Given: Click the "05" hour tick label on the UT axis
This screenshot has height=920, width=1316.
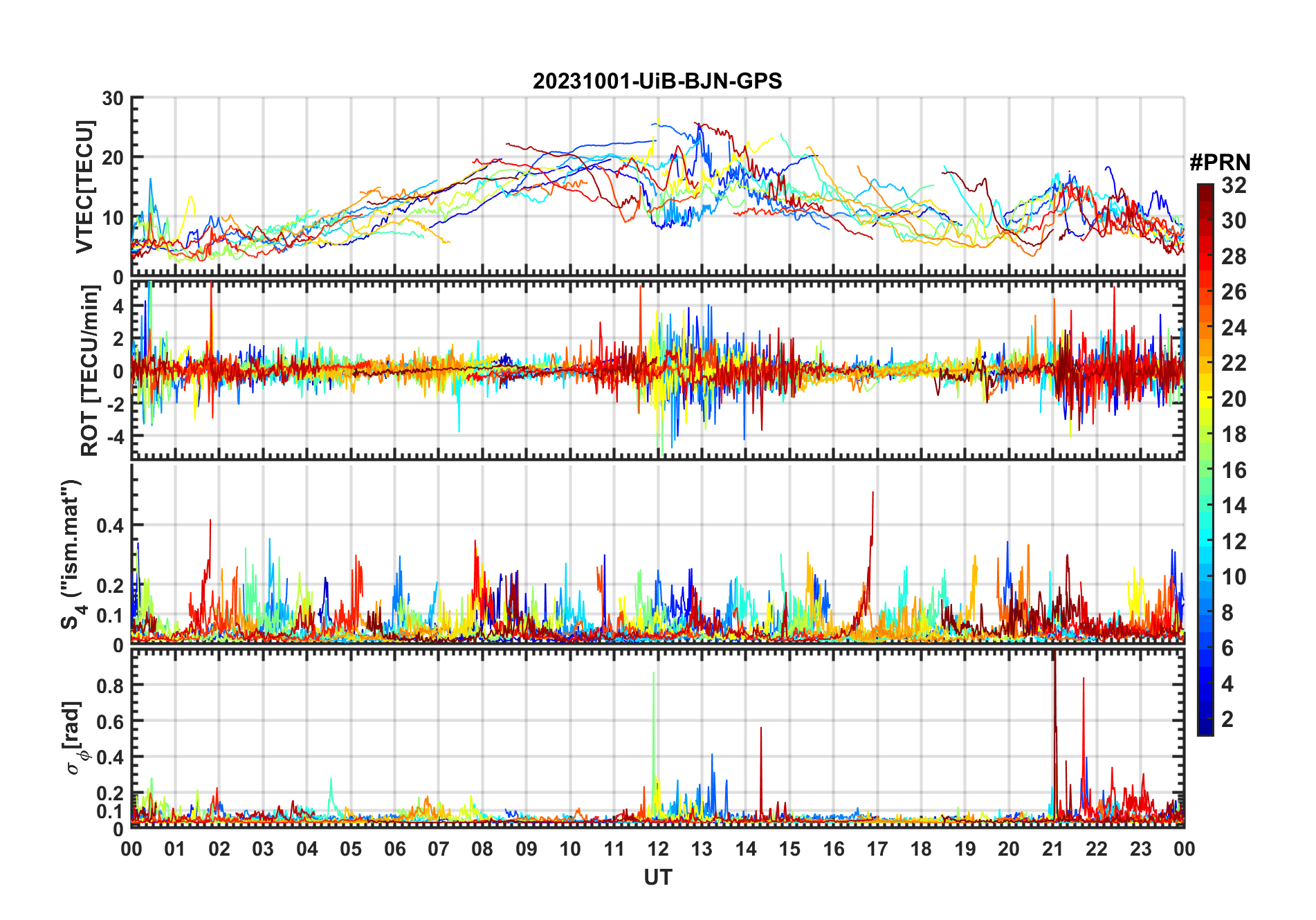Looking at the screenshot, I should pos(351,849).
